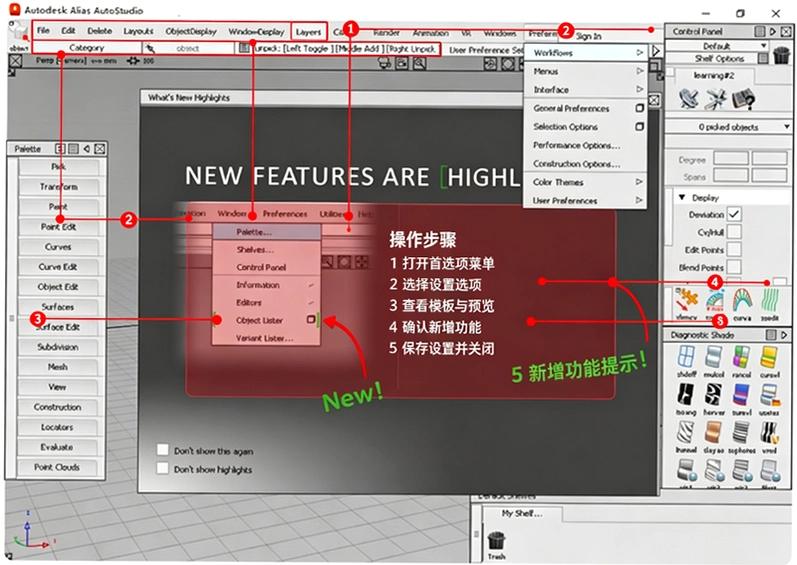Enable the CvHull checkbox

click(x=734, y=232)
